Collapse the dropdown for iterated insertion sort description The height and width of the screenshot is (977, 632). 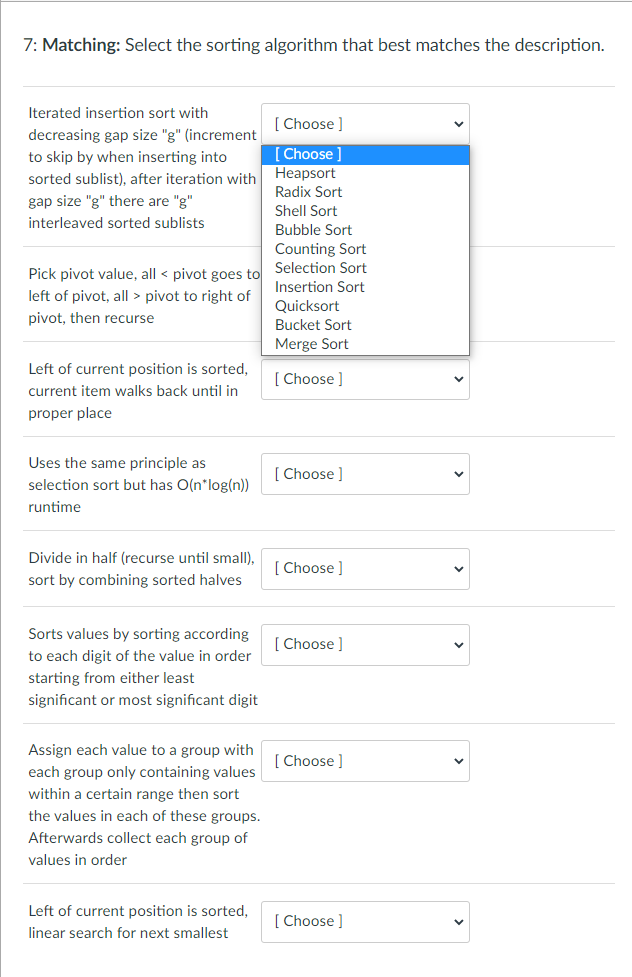click(365, 124)
